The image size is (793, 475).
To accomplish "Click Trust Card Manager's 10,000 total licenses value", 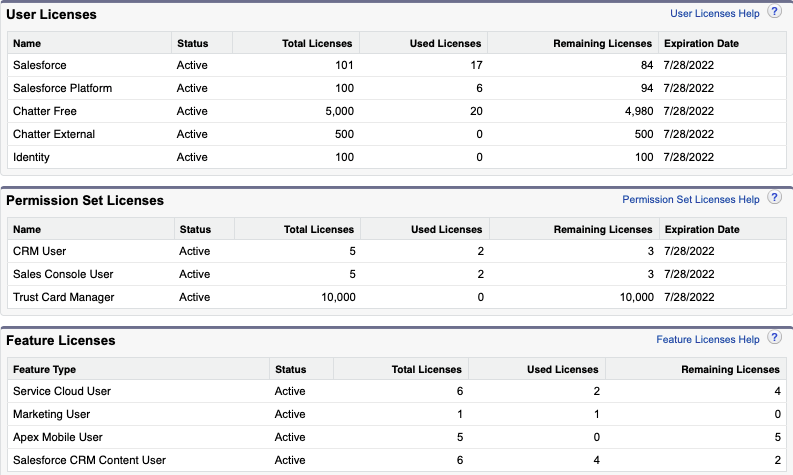I will coord(338,297).
